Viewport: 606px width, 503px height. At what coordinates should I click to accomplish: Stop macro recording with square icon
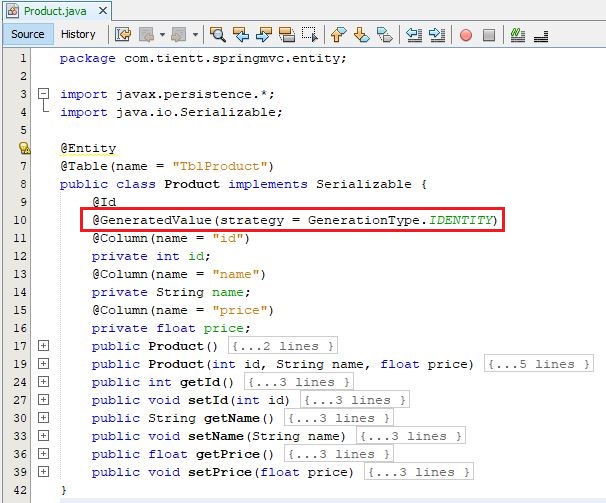tap(489, 35)
